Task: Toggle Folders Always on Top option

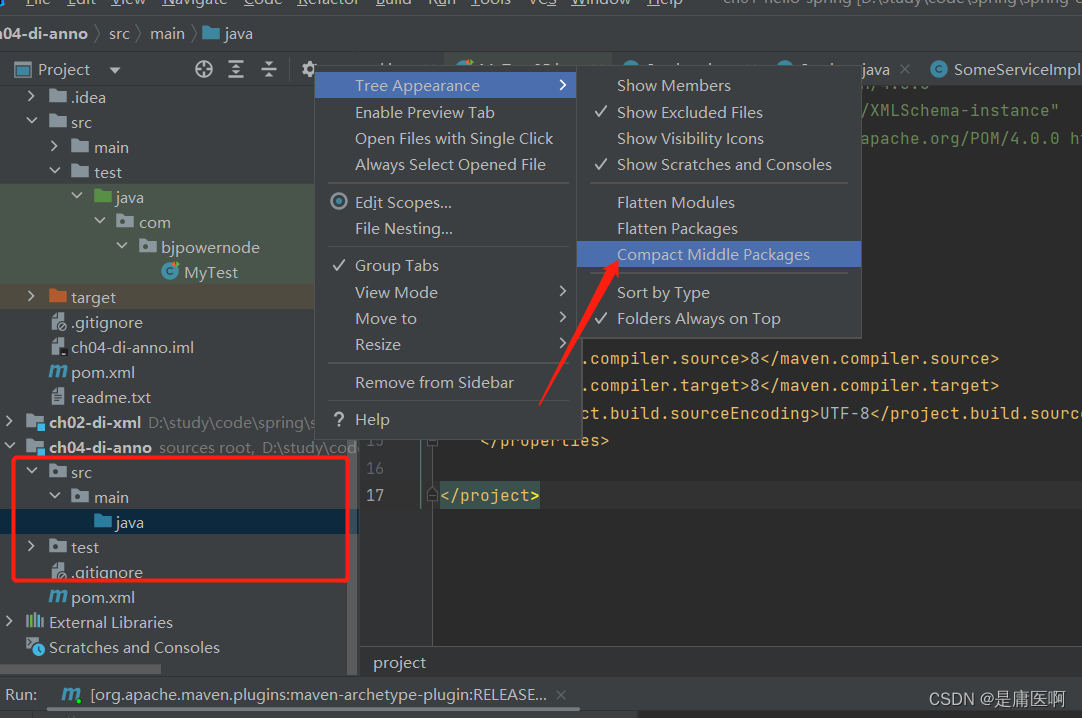Action: [x=718, y=318]
